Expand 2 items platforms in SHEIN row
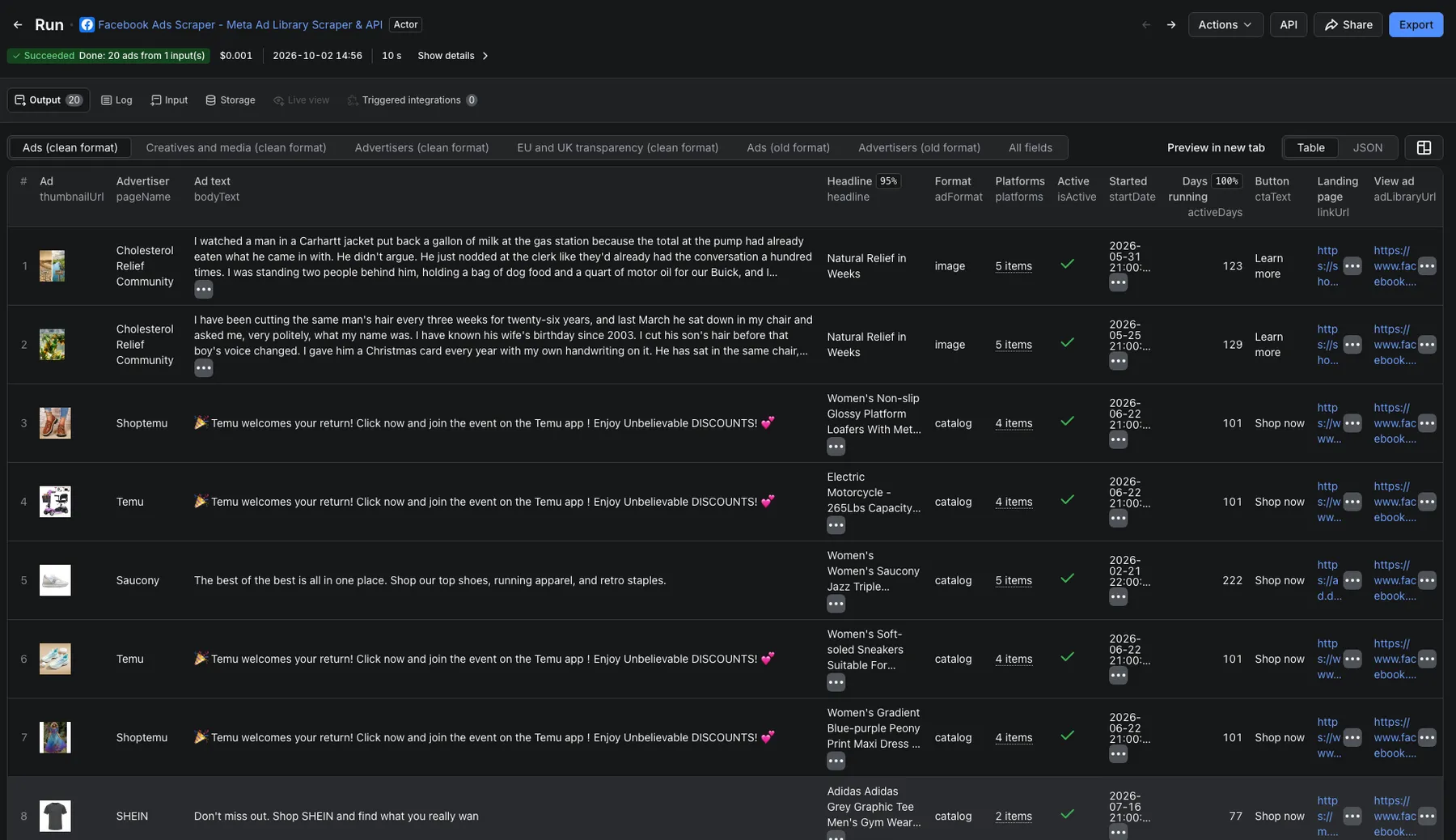The width and height of the screenshot is (1456, 840). pyautogui.click(x=1013, y=816)
